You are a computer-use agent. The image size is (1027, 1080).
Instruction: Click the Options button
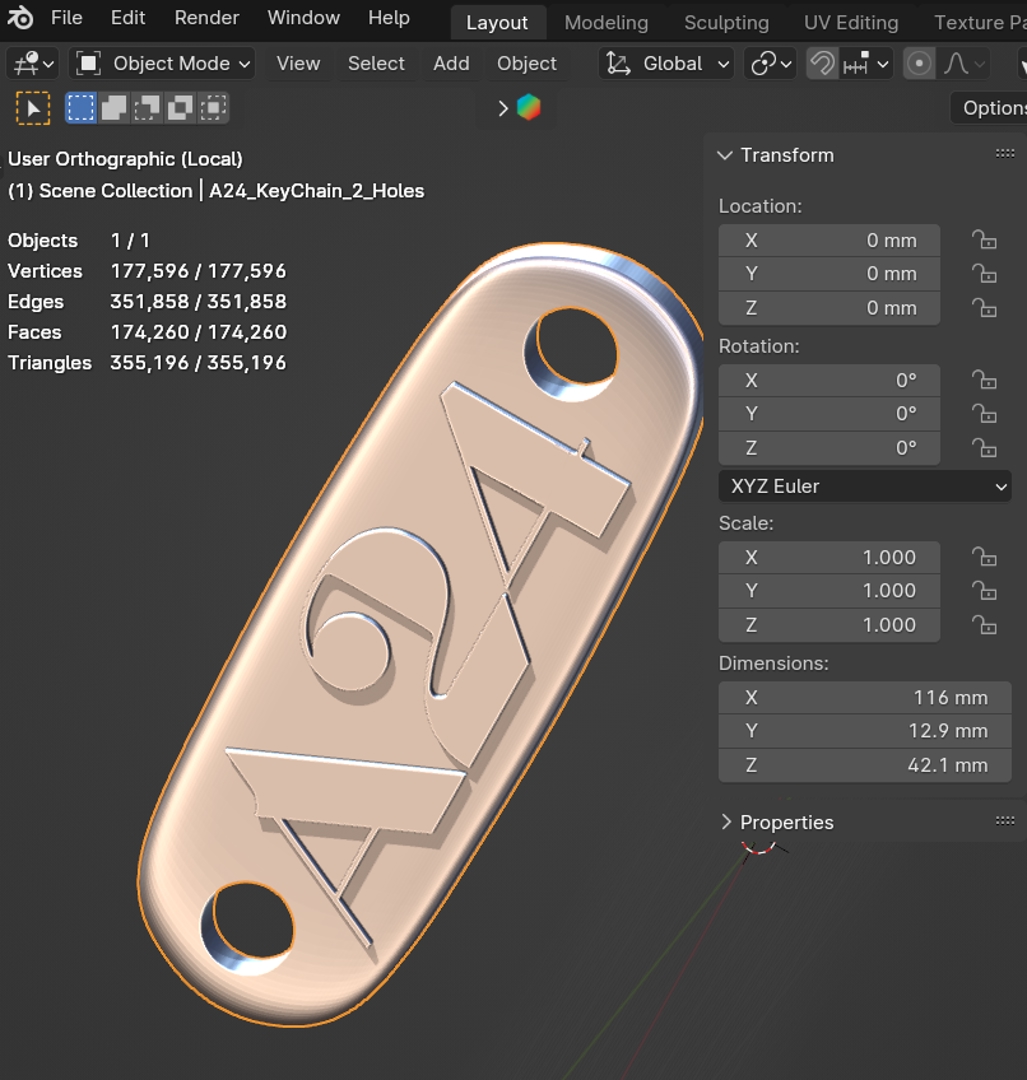click(x=992, y=108)
